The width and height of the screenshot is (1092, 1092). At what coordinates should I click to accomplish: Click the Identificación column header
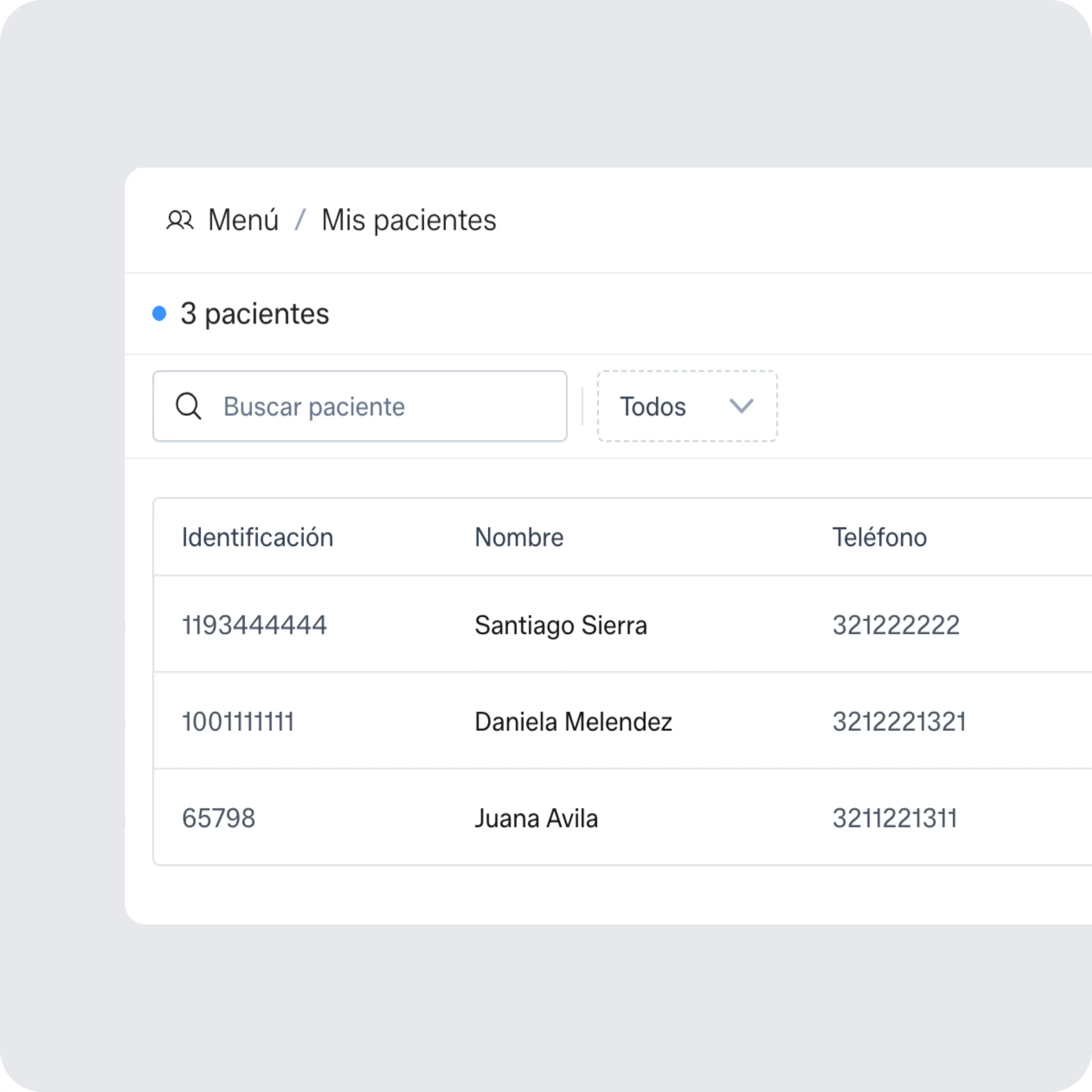(x=257, y=537)
